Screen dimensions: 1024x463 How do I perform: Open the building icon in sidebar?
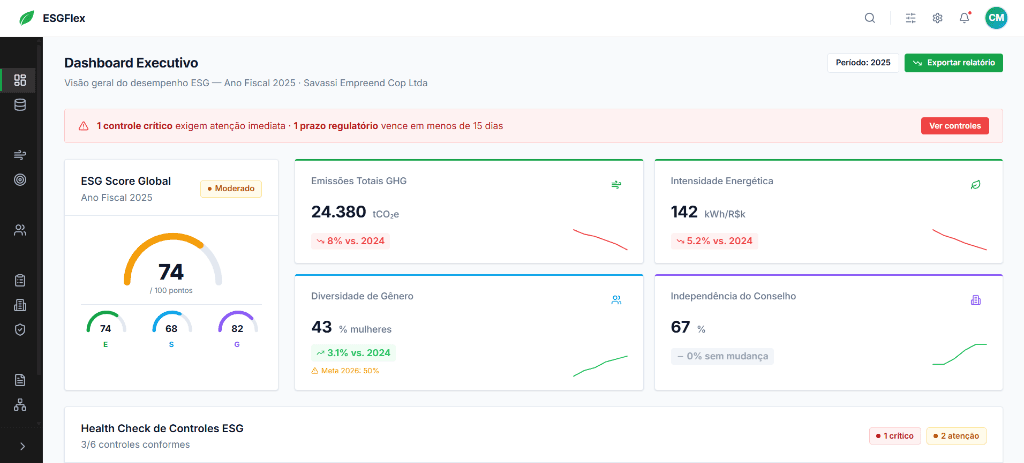[20, 305]
